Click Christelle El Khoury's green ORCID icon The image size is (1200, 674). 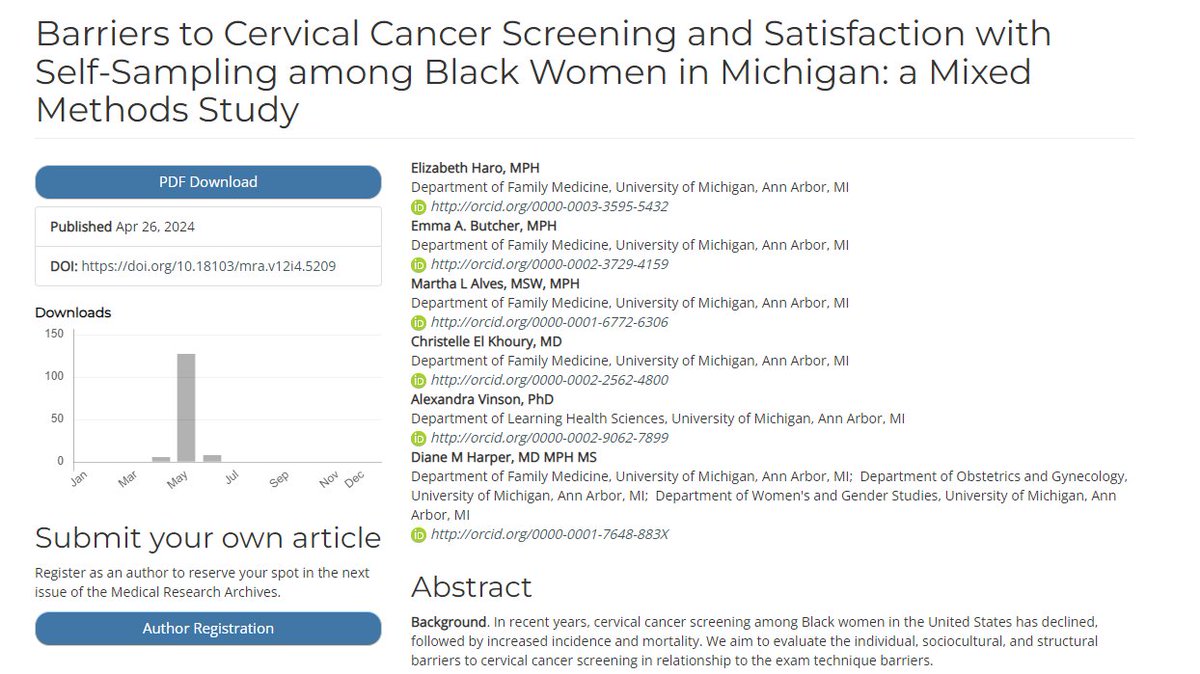pos(418,380)
